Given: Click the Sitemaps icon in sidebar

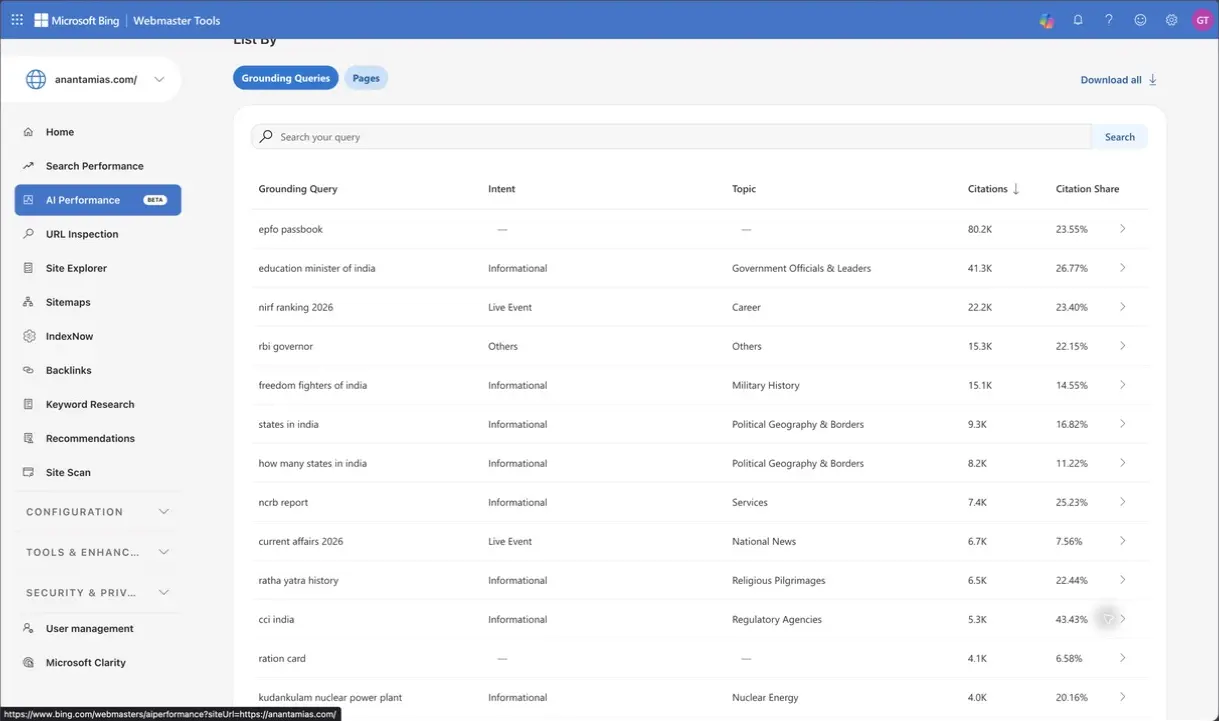Looking at the screenshot, I should click(28, 302).
